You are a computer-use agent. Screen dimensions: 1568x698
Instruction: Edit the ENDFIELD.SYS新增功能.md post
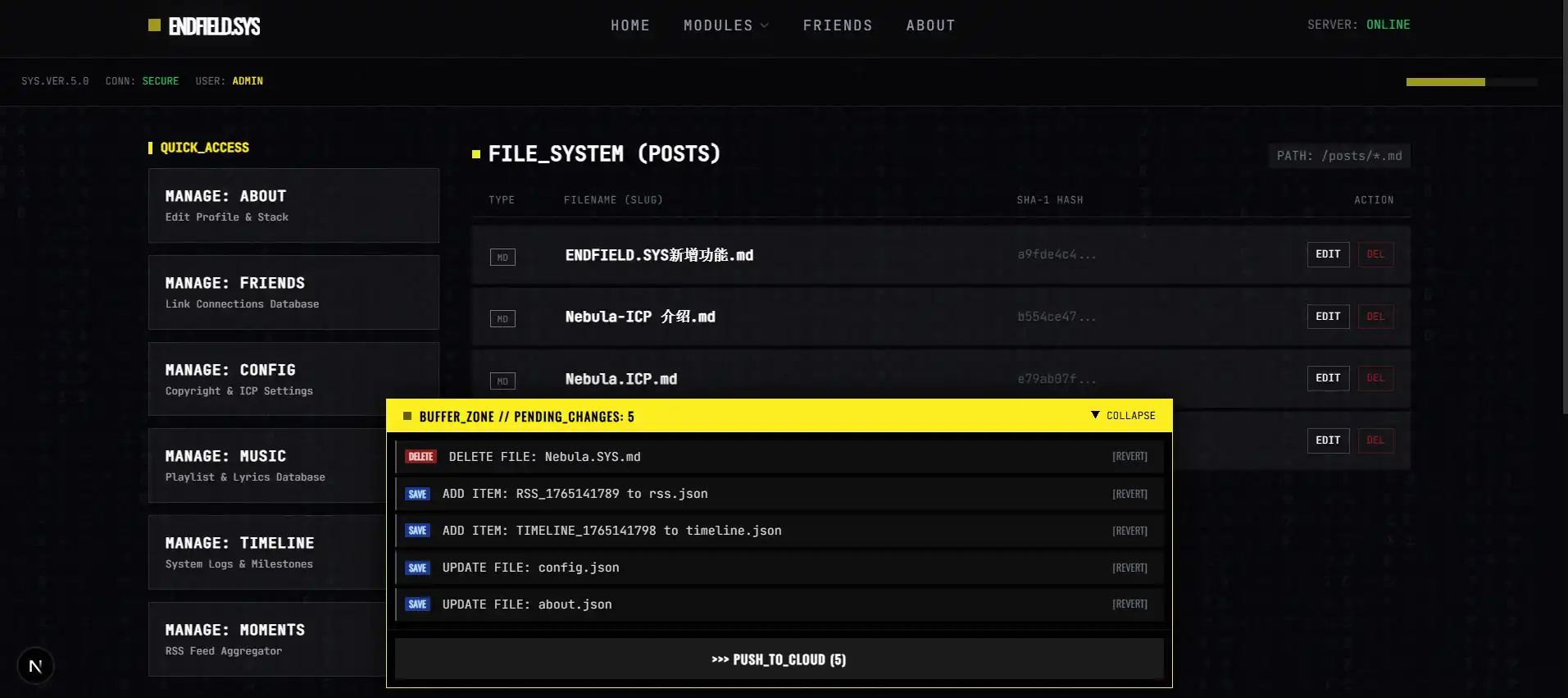coord(1327,254)
